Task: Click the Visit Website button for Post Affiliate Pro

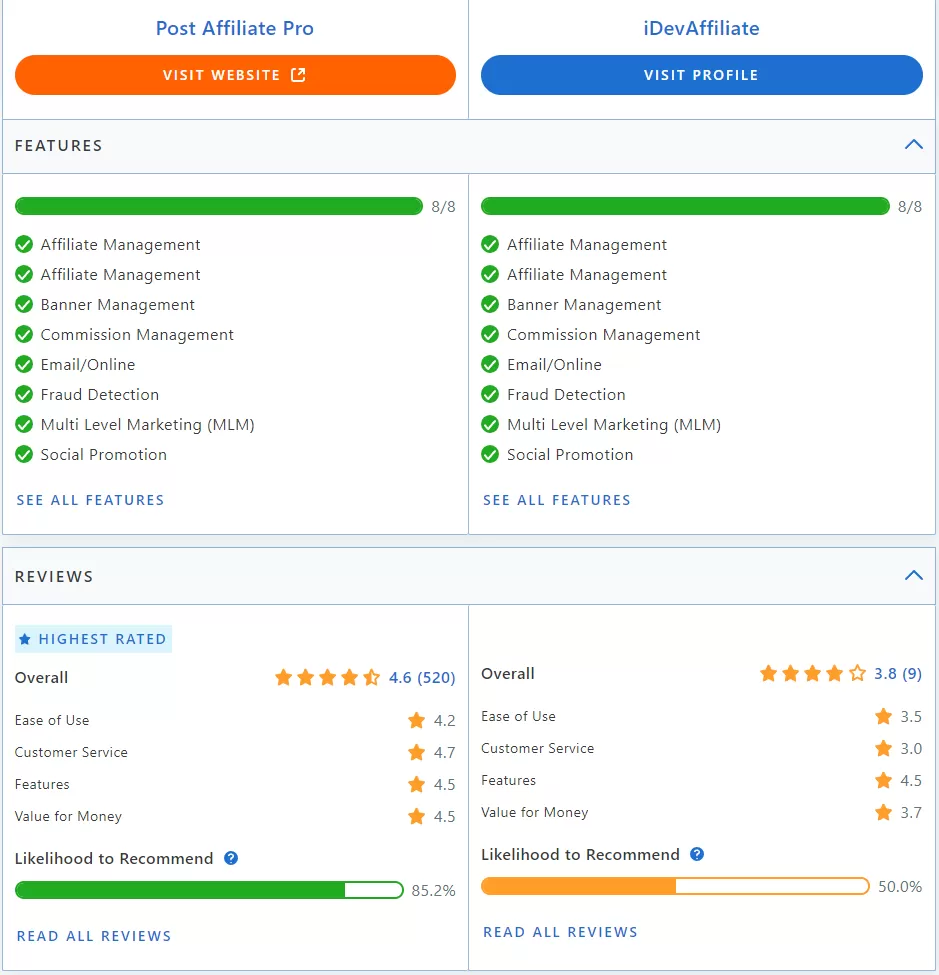Action: click(x=235, y=74)
